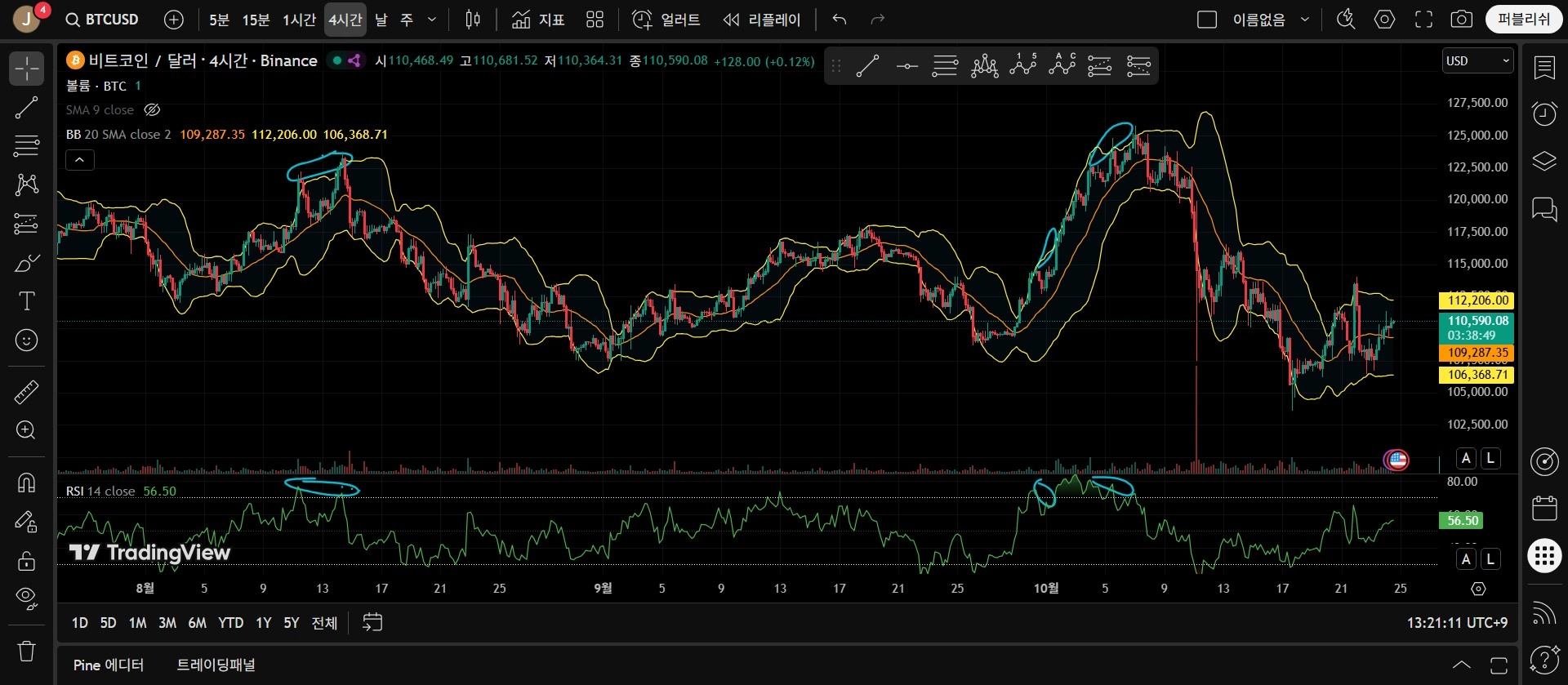Select the Text tool in left toolbar
Viewport: 1568px width, 685px height.
click(x=26, y=301)
